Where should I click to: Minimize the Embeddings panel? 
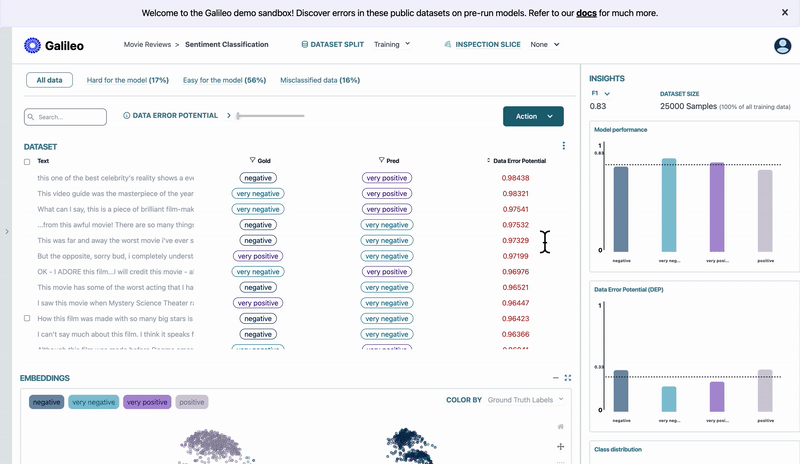click(556, 378)
